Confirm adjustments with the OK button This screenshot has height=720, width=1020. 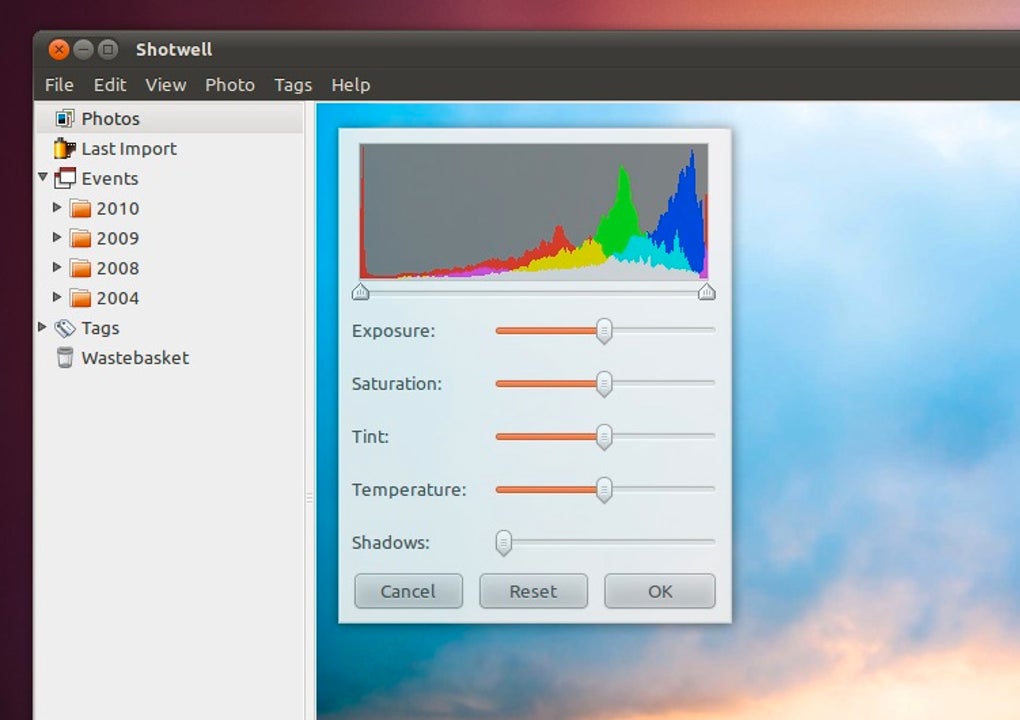660,591
